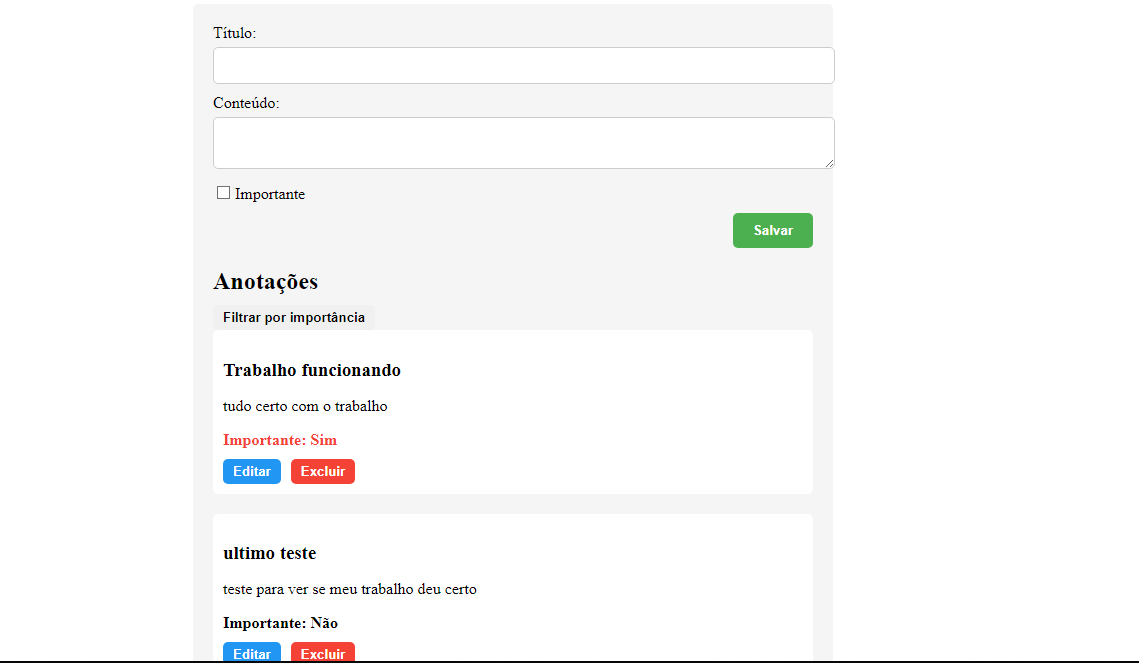This screenshot has height=663, width=1139.
Task: Enable the Importante checkbox
Action: 223,192
